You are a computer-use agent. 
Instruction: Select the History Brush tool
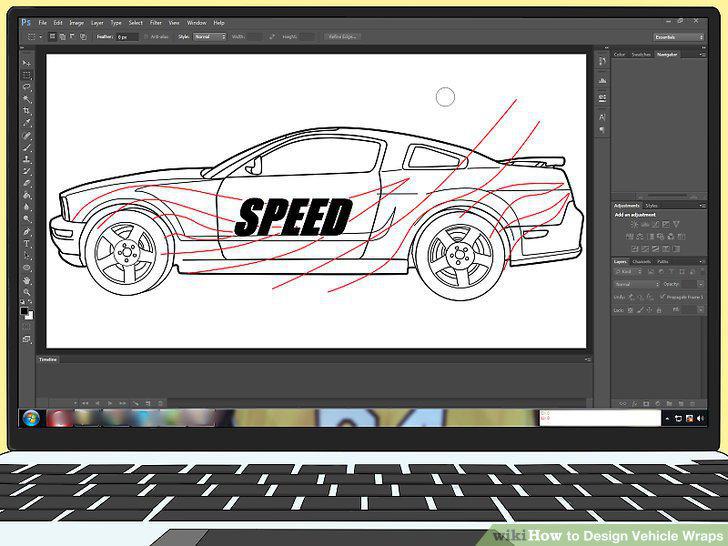pos(26,172)
